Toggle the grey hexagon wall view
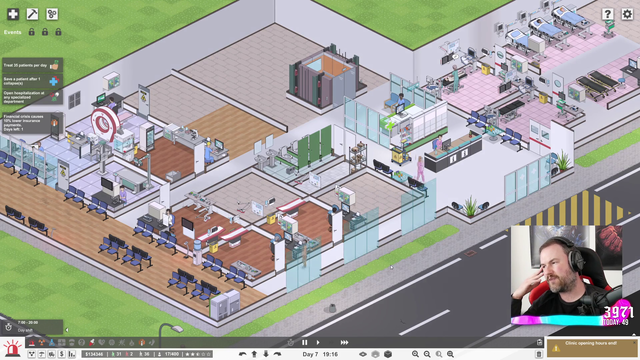640x360 pixels. pyautogui.click(x=376, y=354)
